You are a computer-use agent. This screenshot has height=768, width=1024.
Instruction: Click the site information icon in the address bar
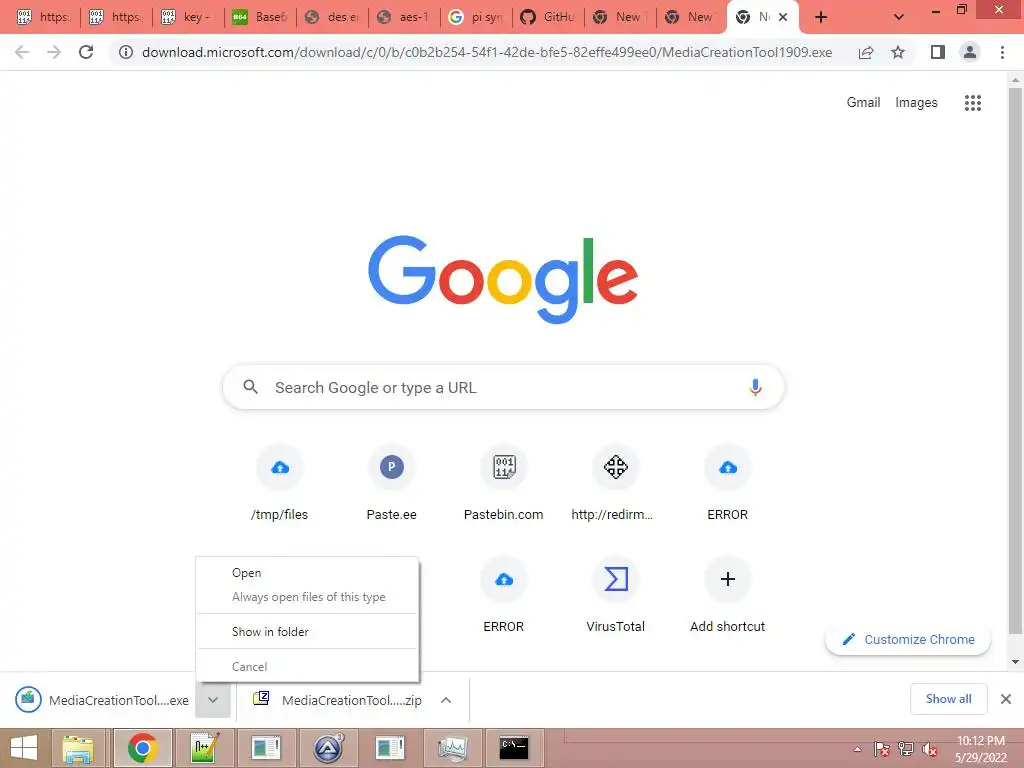[x=125, y=52]
